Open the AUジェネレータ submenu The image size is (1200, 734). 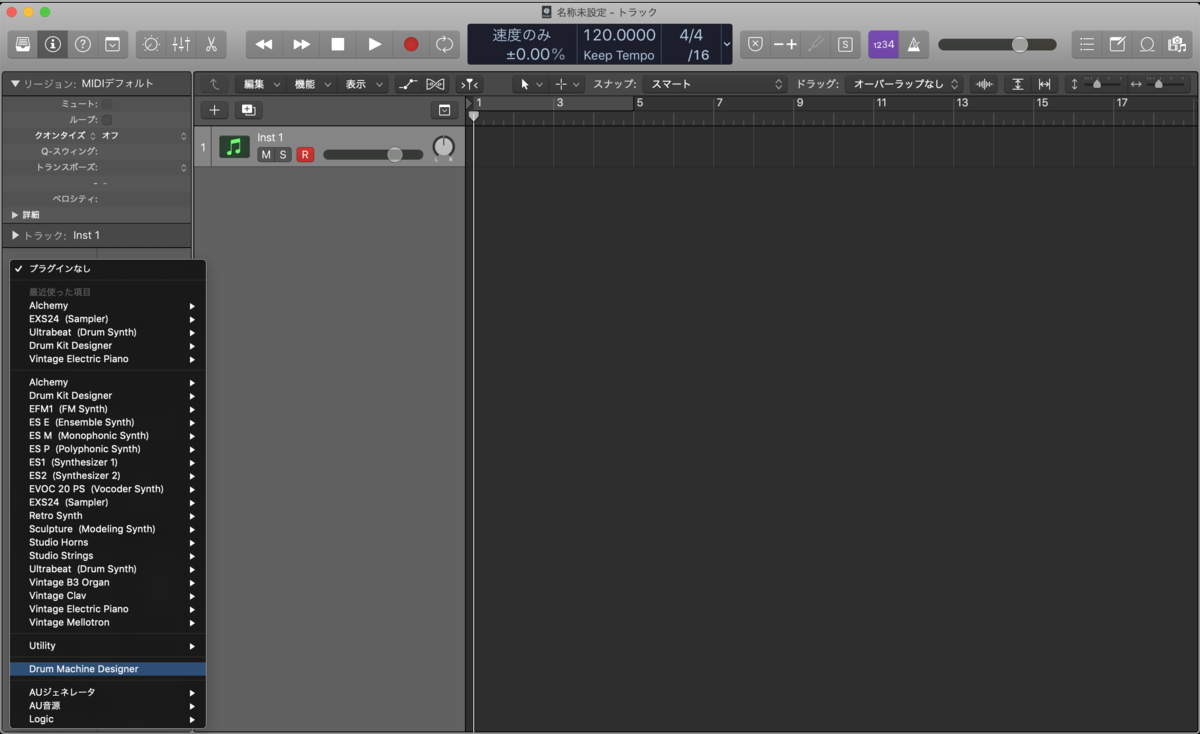108,692
